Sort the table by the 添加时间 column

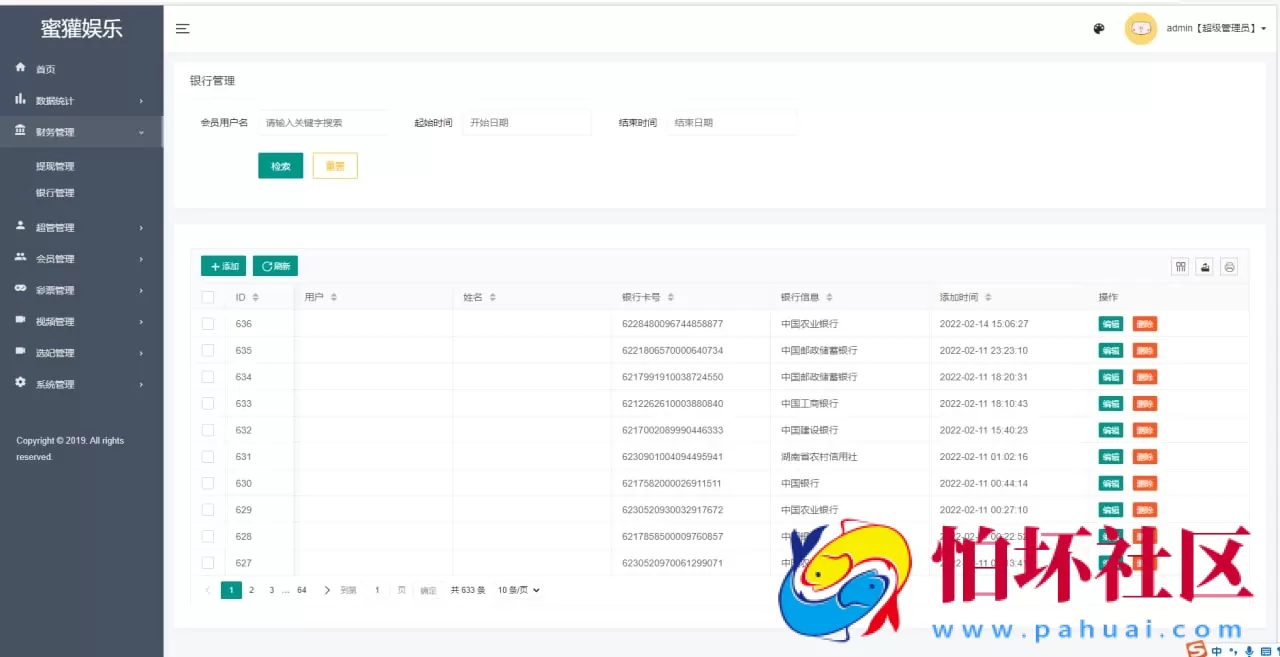tap(989, 297)
